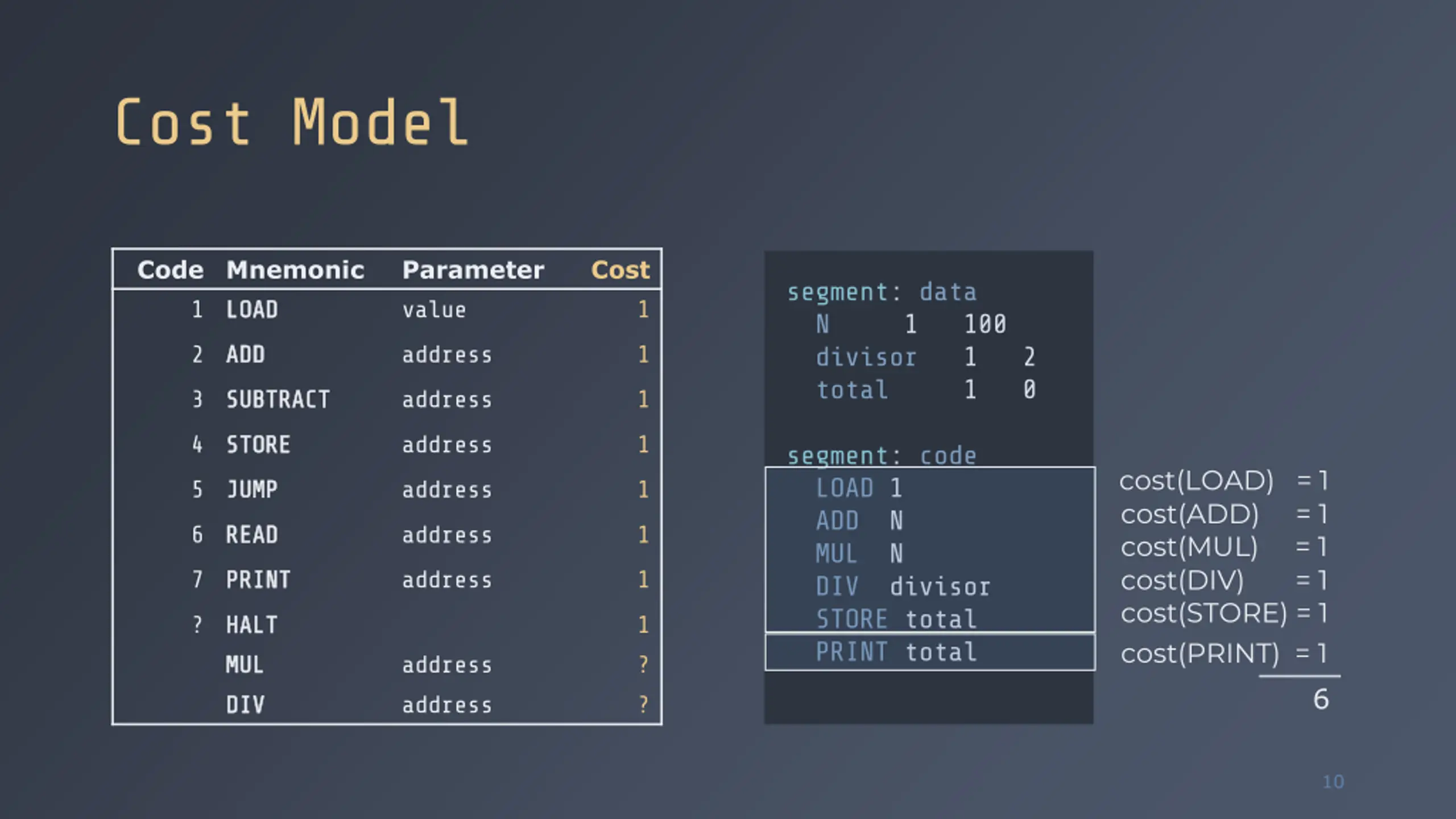1456x819 pixels.
Task: Click the "LOAD 1" code line
Action: pyautogui.click(x=859, y=488)
